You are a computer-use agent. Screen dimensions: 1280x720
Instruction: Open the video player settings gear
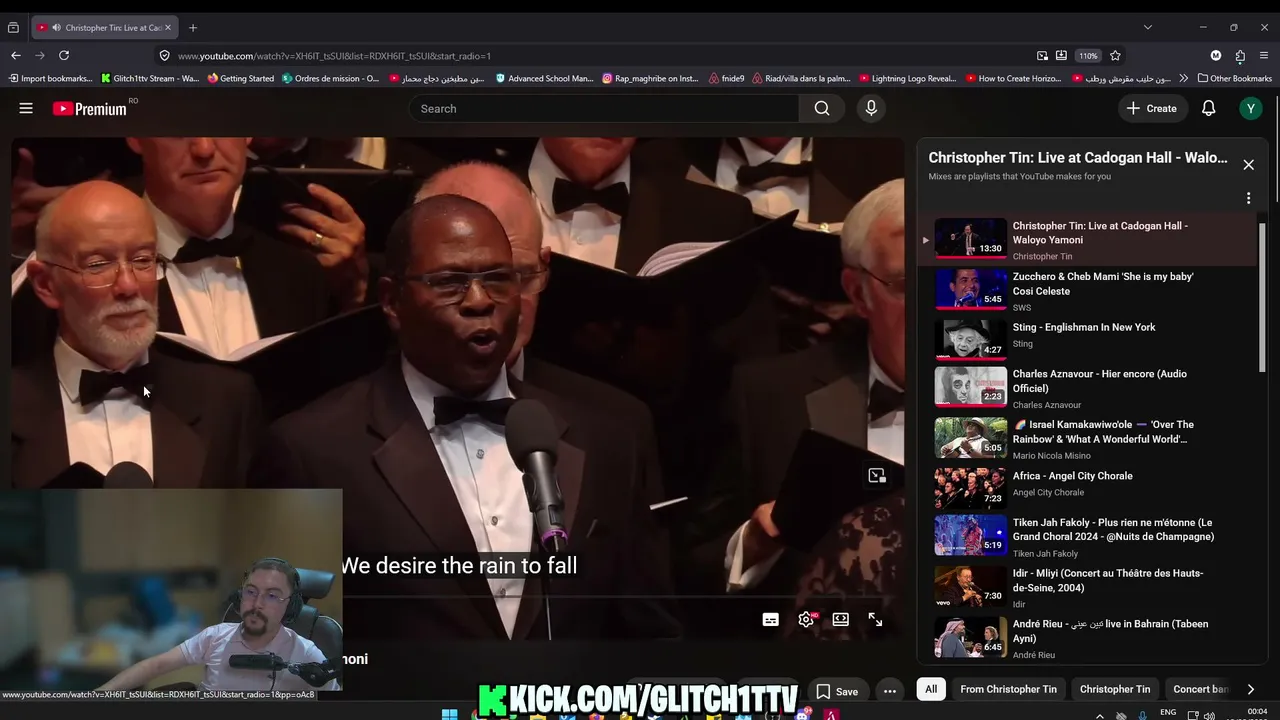tap(806, 620)
